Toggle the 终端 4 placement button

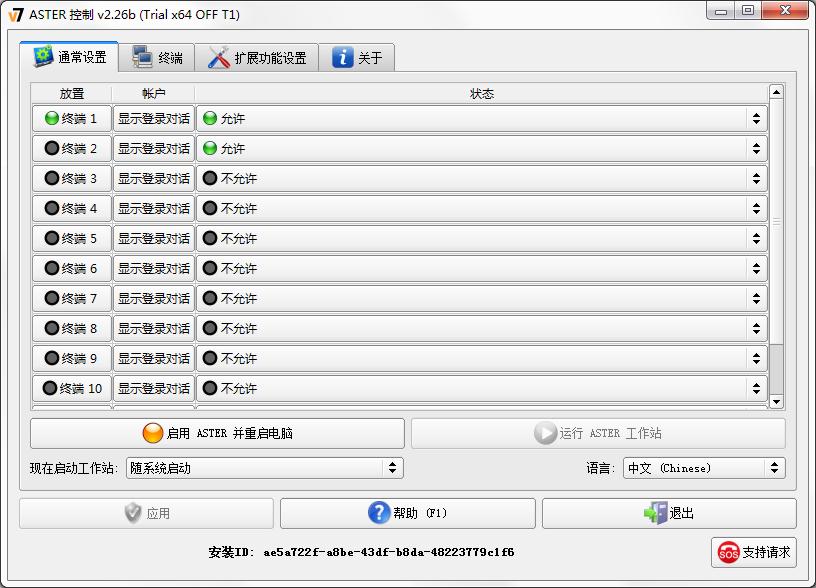tap(72, 209)
